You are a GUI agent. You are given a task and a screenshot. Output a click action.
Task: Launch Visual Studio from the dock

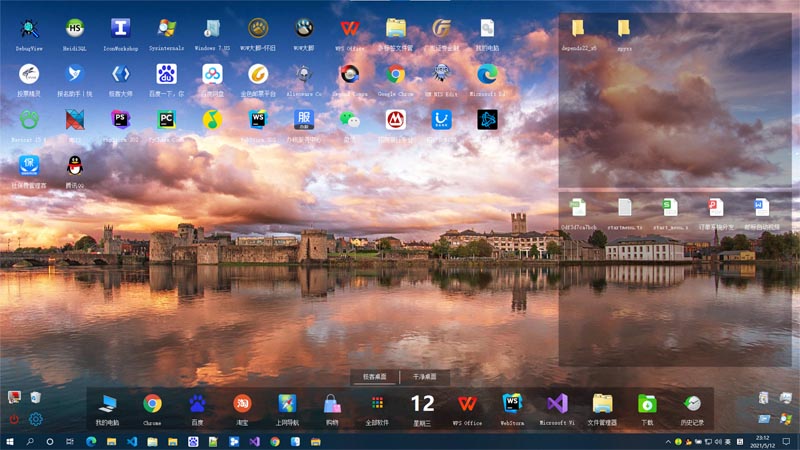pyautogui.click(x=557, y=403)
